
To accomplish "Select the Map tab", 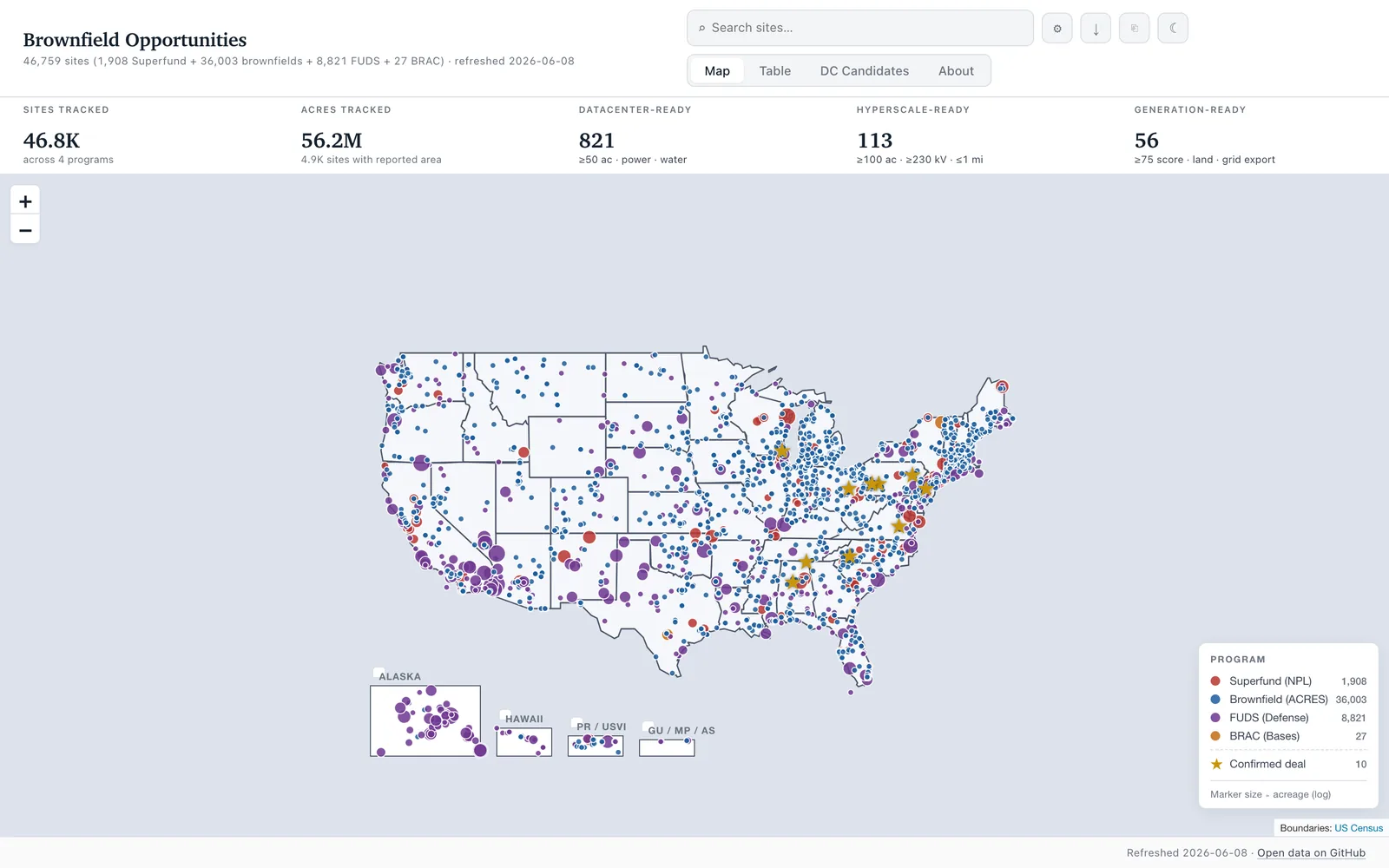I will tap(717, 71).
